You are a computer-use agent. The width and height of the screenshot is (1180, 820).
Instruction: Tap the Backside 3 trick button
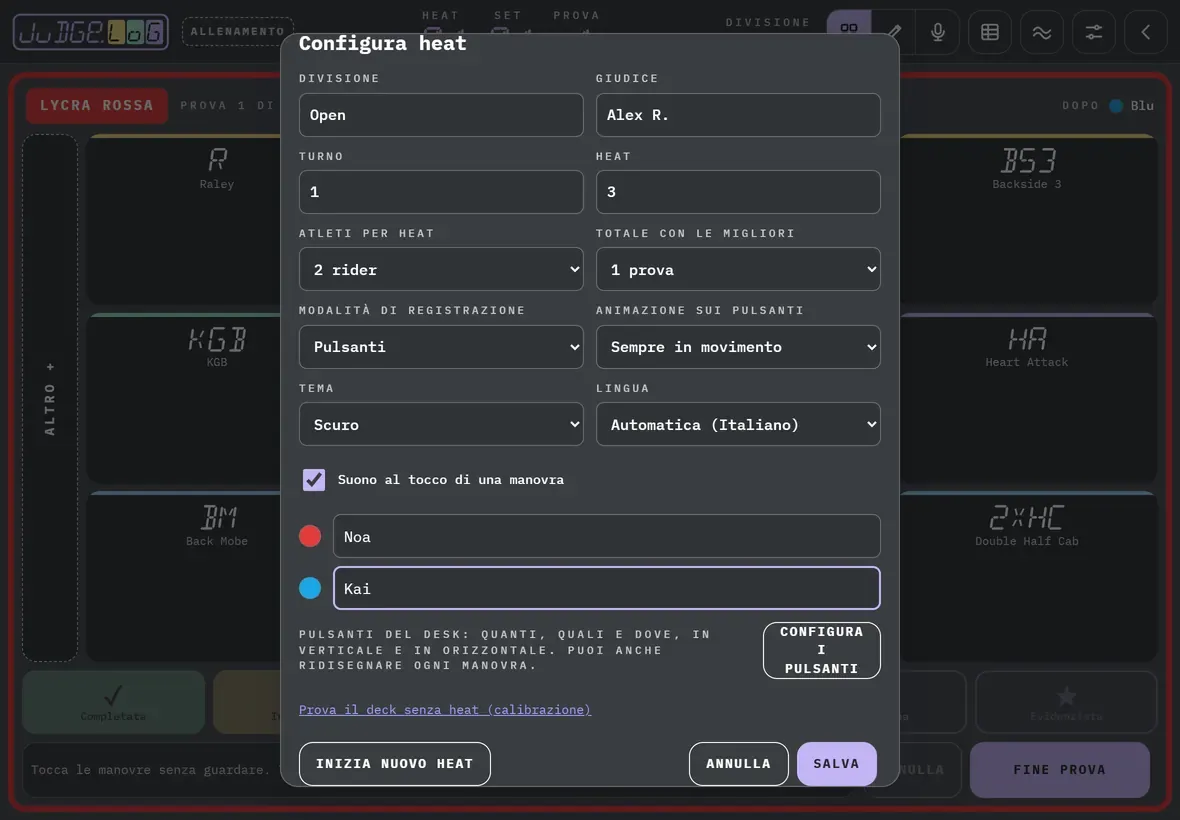pyautogui.click(x=1027, y=219)
